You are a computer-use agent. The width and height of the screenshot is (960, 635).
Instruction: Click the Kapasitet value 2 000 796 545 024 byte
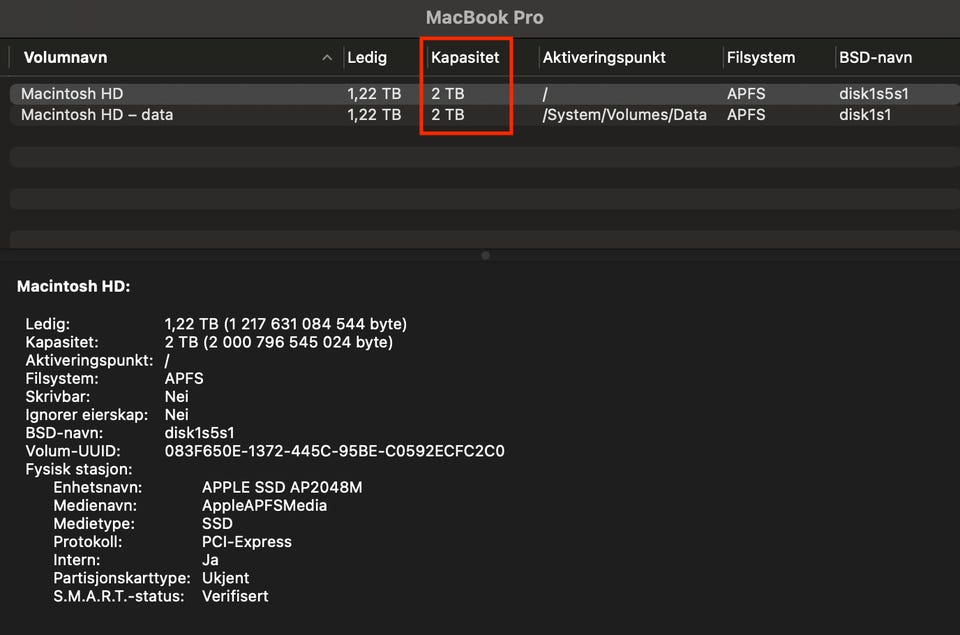pyautogui.click(x=279, y=342)
